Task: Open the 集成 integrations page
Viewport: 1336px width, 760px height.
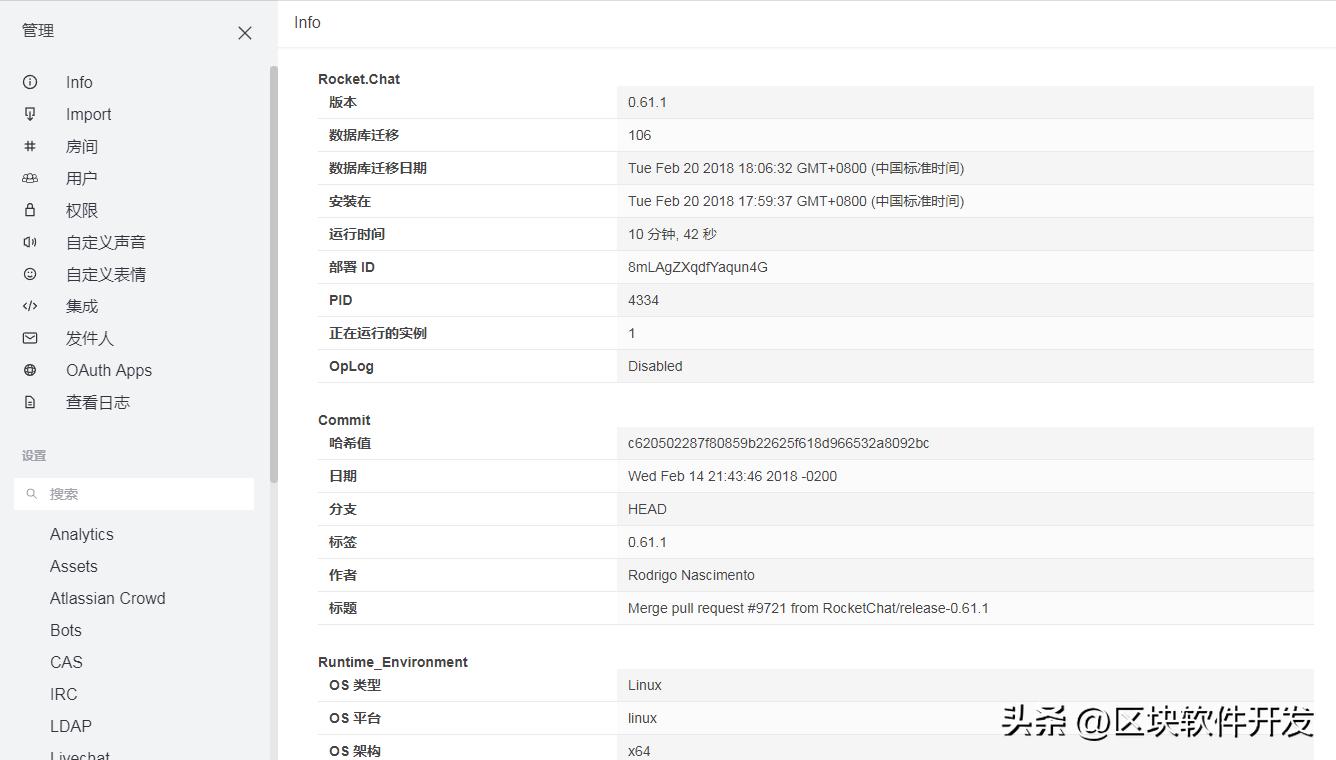Action: coord(82,306)
